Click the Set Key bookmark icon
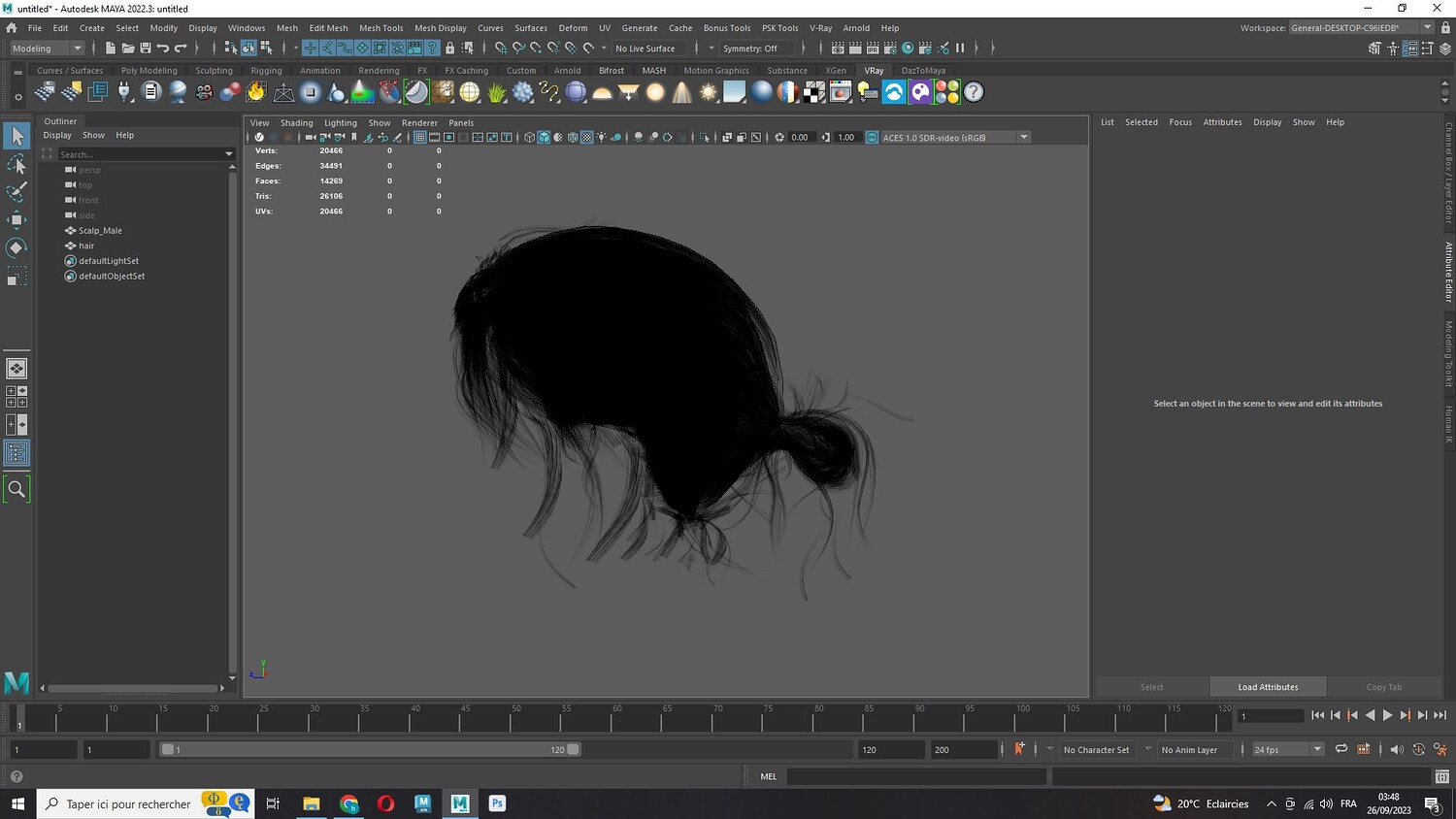 1019,749
